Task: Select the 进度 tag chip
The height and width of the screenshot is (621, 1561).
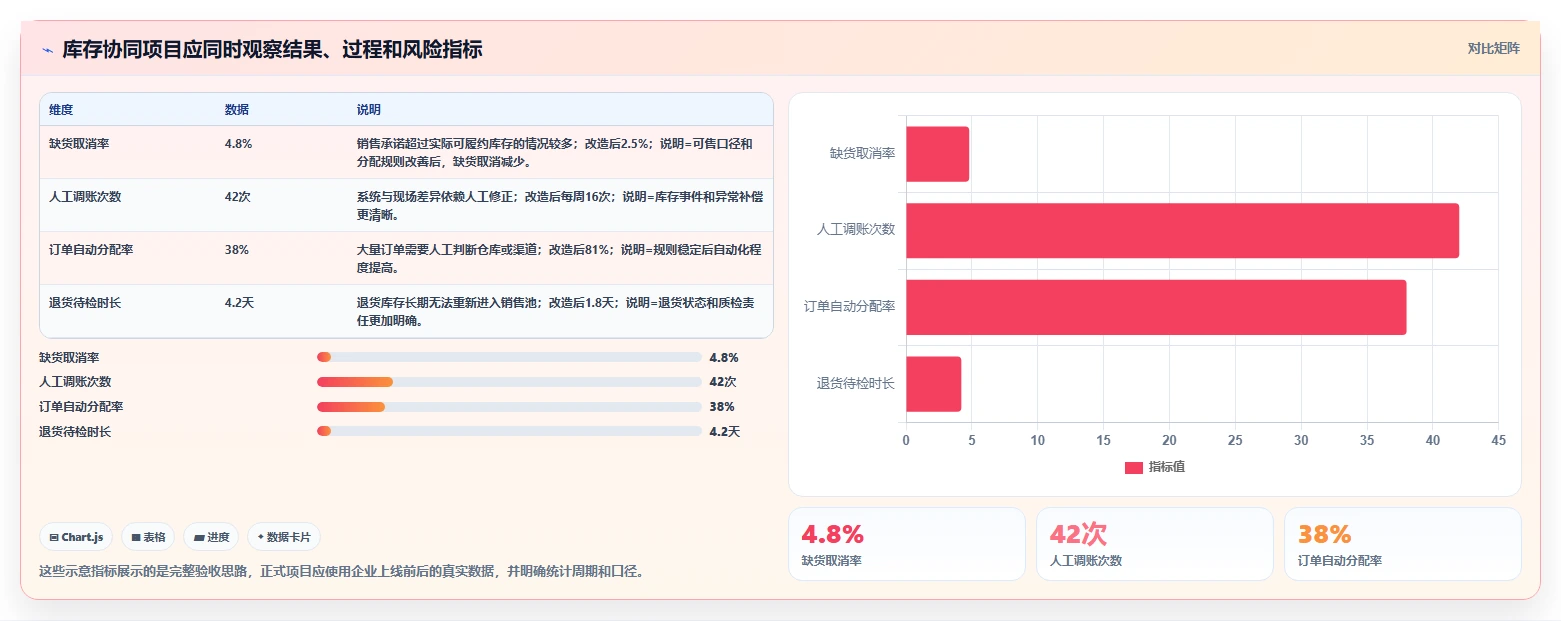Action: [211, 537]
